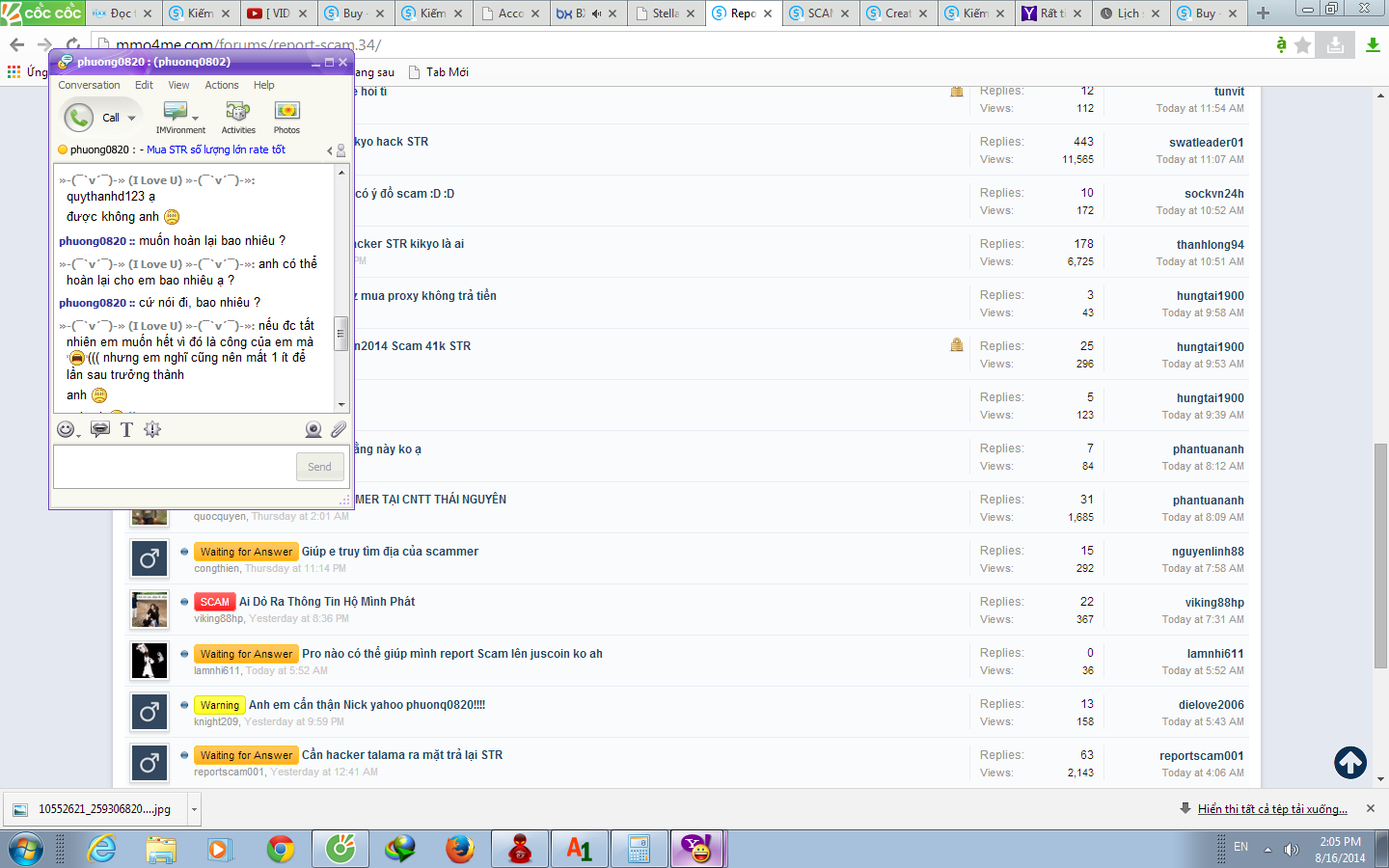The height and width of the screenshot is (868, 1389).
Task: Jump to page top with arrow button
Action: [x=1350, y=763]
